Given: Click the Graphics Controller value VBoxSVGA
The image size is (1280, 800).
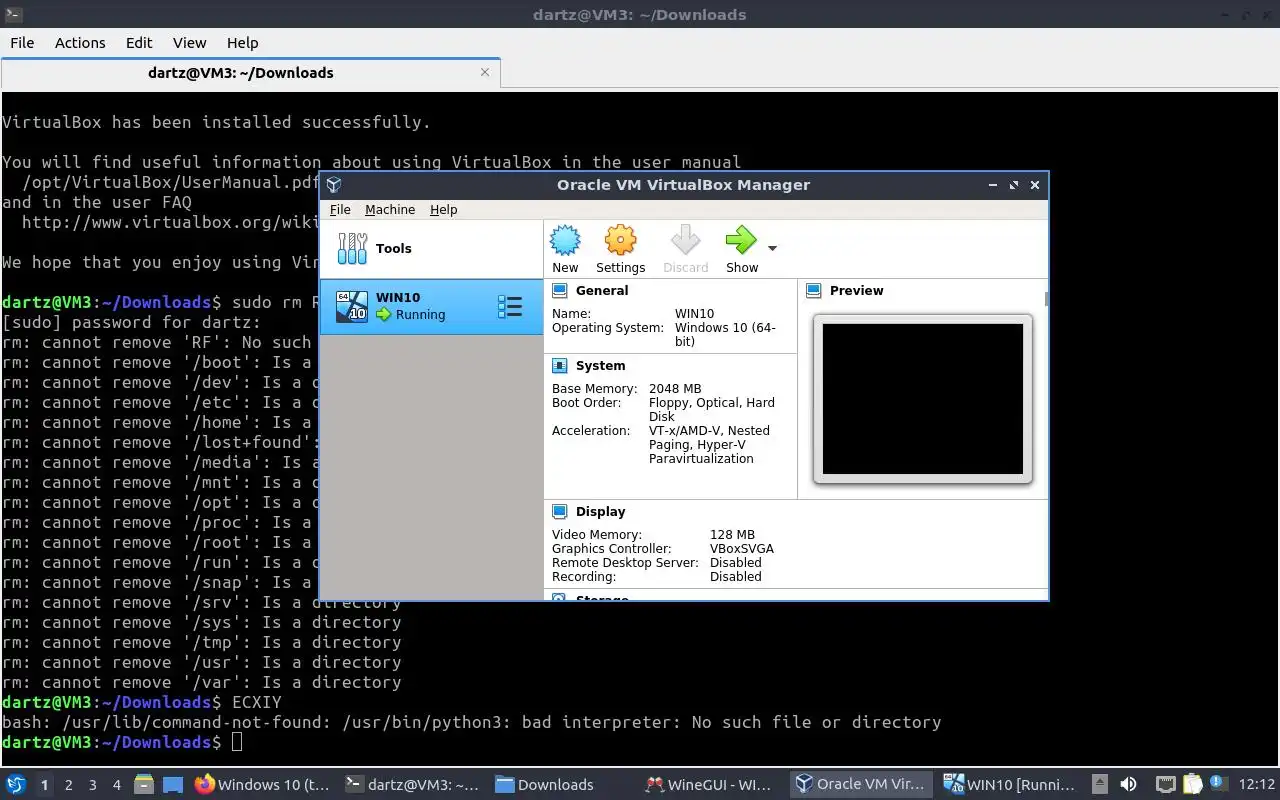Looking at the screenshot, I should click(x=742, y=549).
